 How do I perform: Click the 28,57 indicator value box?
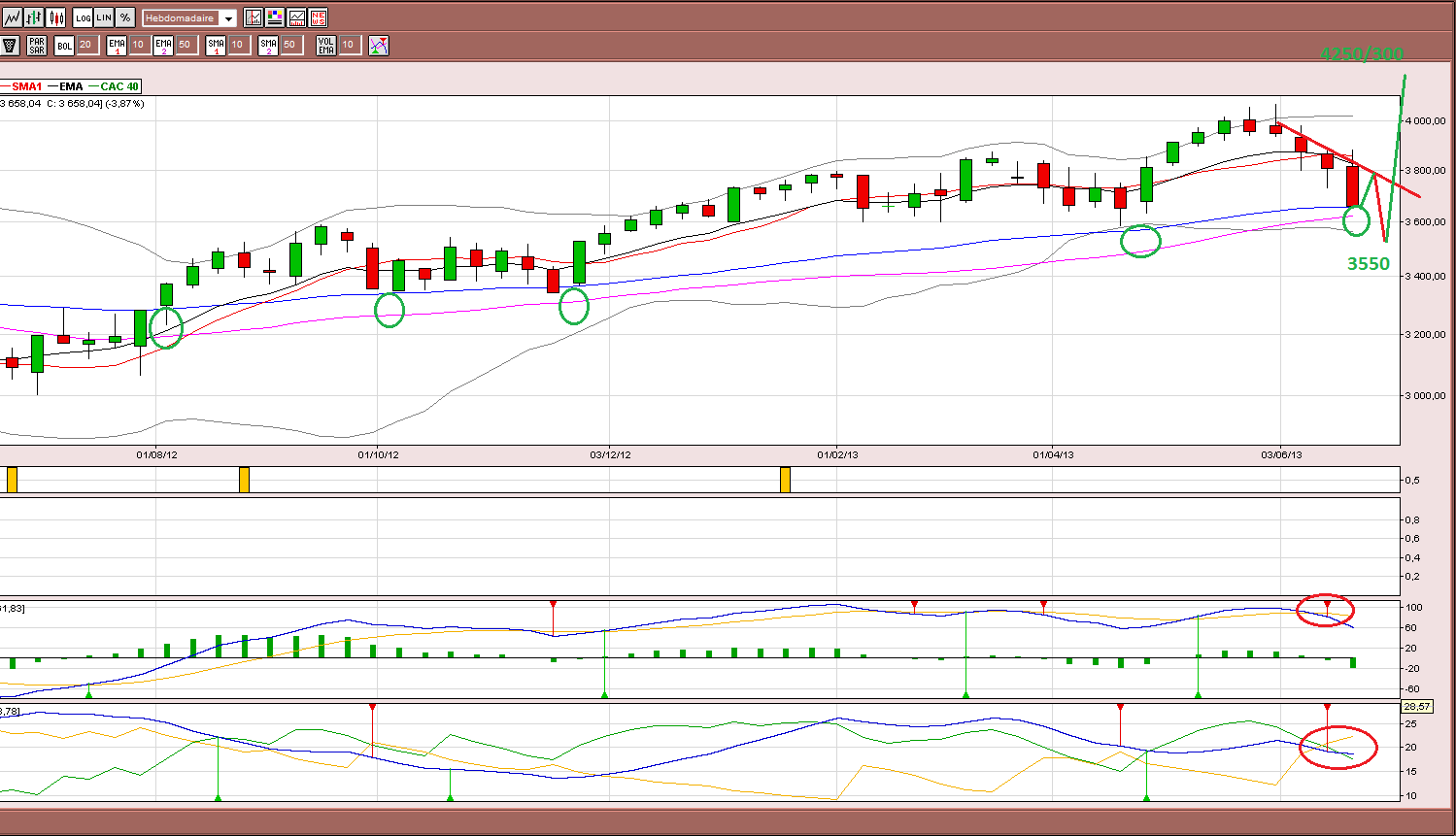click(1417, 707)
